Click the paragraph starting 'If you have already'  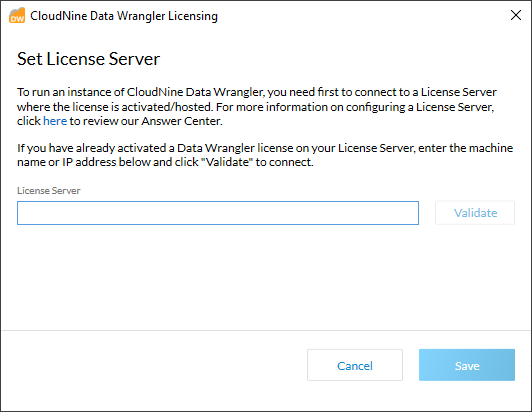pos(265,155)
